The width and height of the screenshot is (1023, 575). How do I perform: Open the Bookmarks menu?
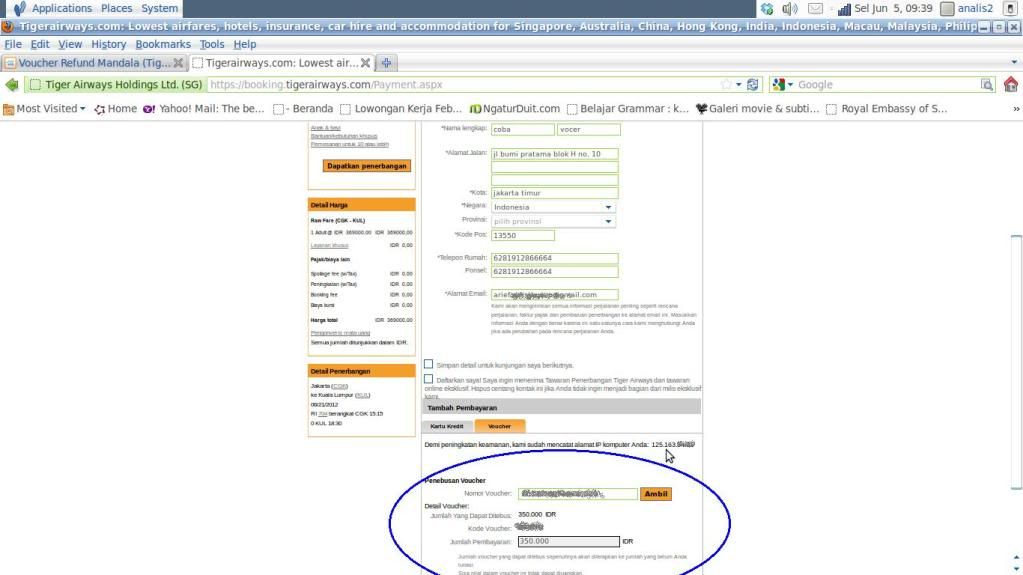coord(163,44)
